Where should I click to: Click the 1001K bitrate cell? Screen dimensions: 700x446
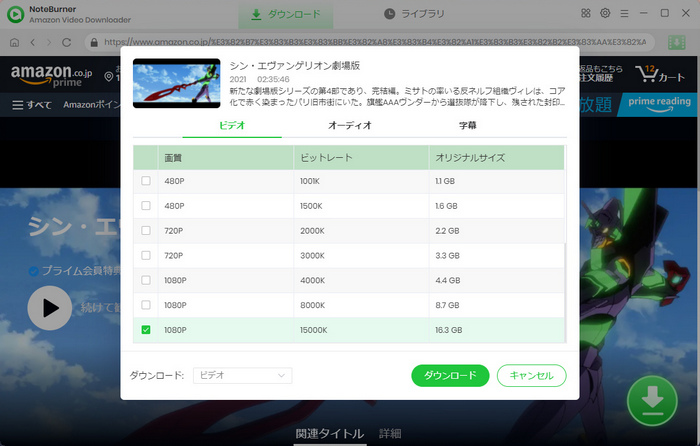pyautogui.click(x=361, y=181)
